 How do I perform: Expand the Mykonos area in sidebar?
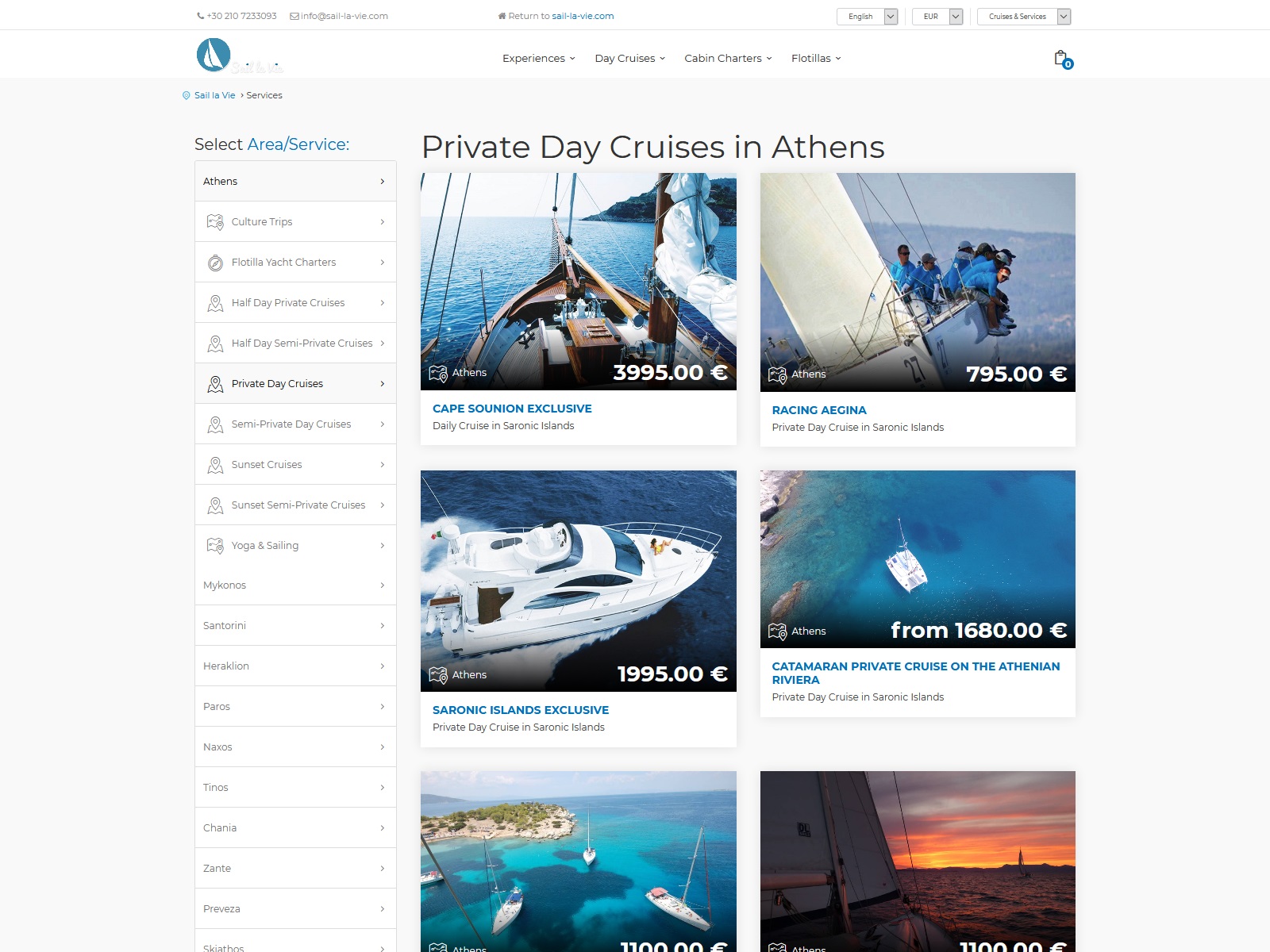tap(295, 585)
